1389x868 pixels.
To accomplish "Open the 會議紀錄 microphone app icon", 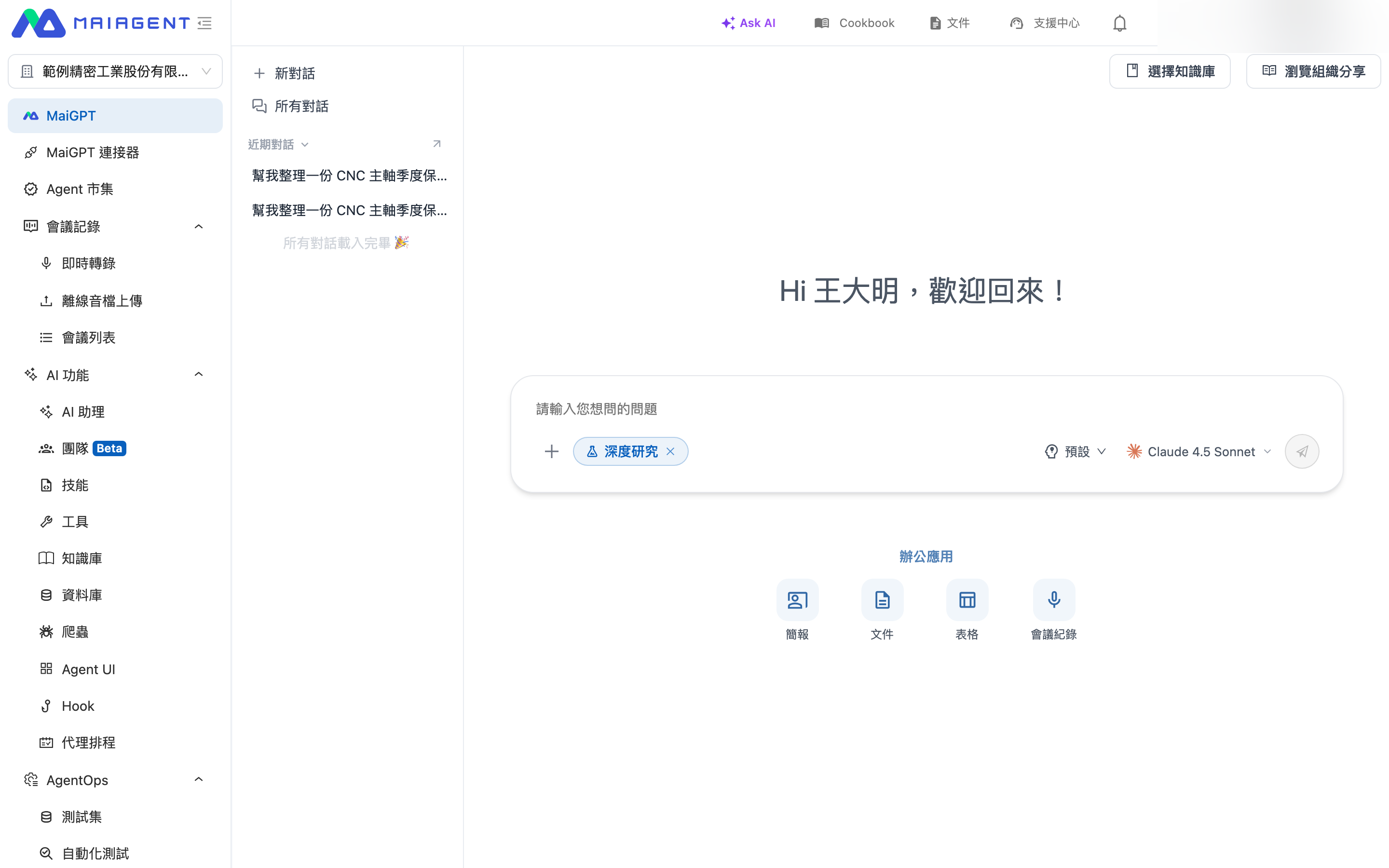I will click(1053, 600).
